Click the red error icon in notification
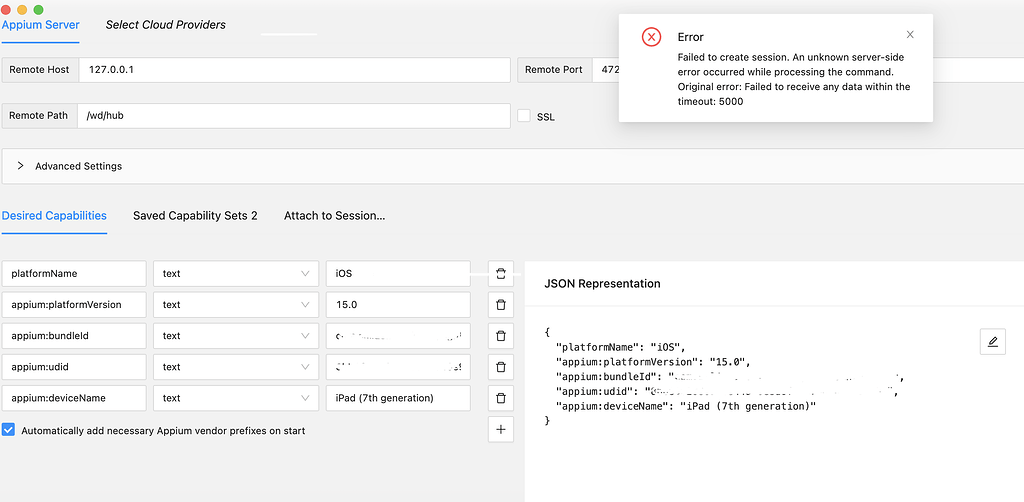 click(x=651, y=37)
